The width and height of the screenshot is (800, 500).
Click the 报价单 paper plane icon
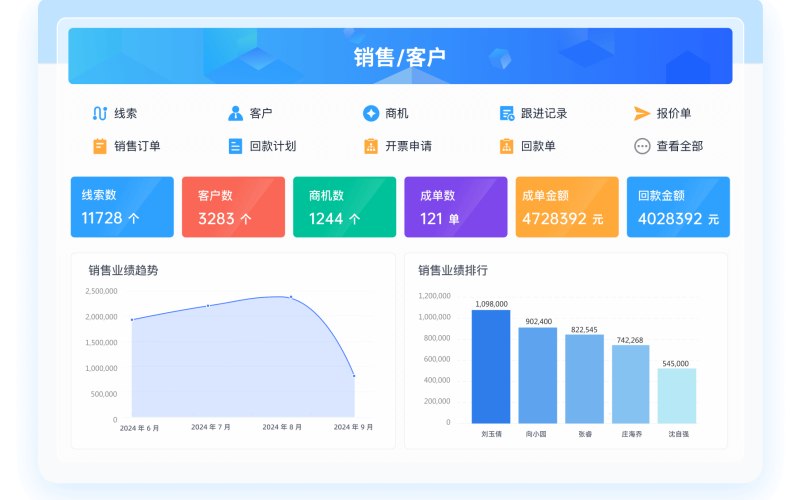[642, 113]
